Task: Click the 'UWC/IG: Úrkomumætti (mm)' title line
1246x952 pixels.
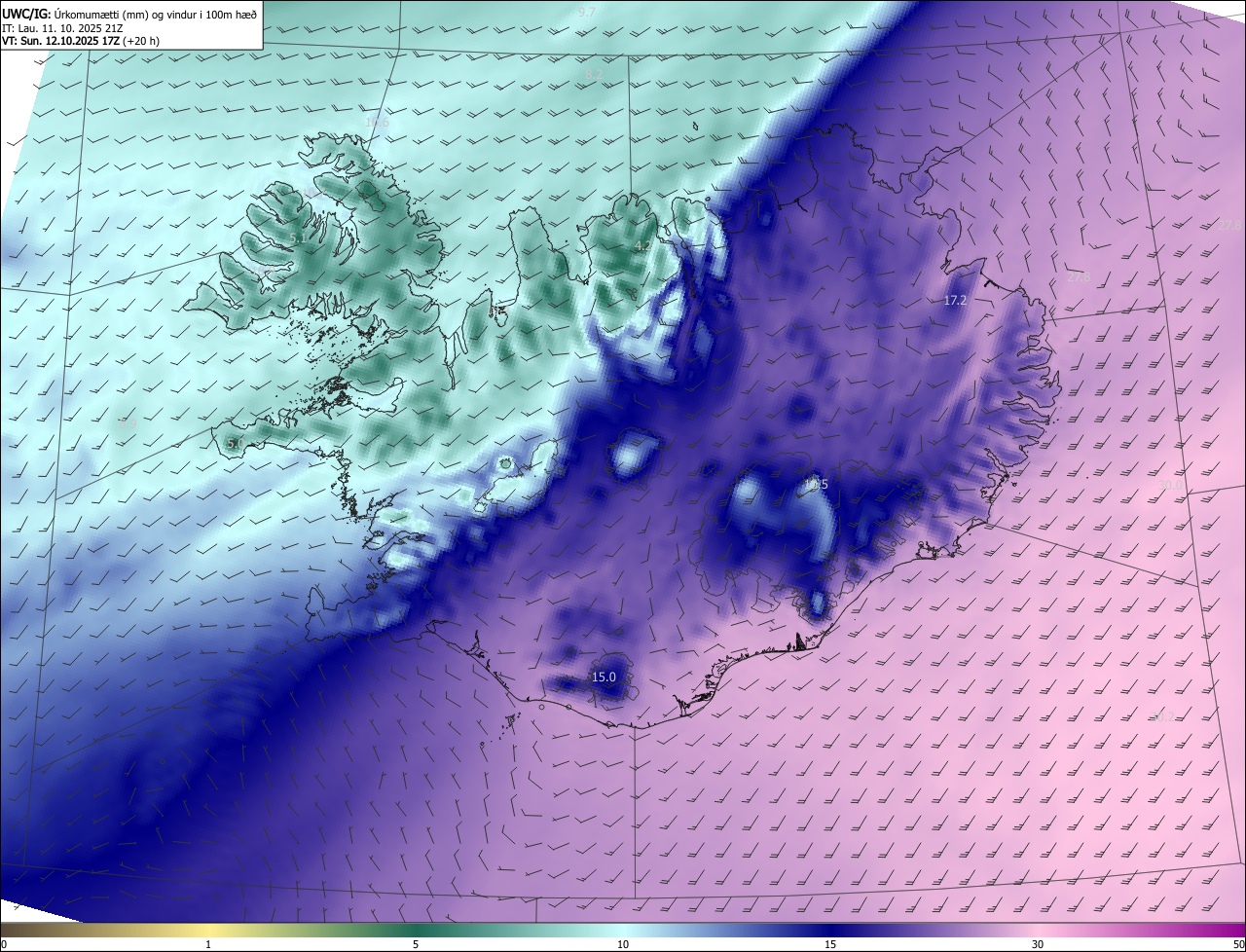Action: coord(129,15)
